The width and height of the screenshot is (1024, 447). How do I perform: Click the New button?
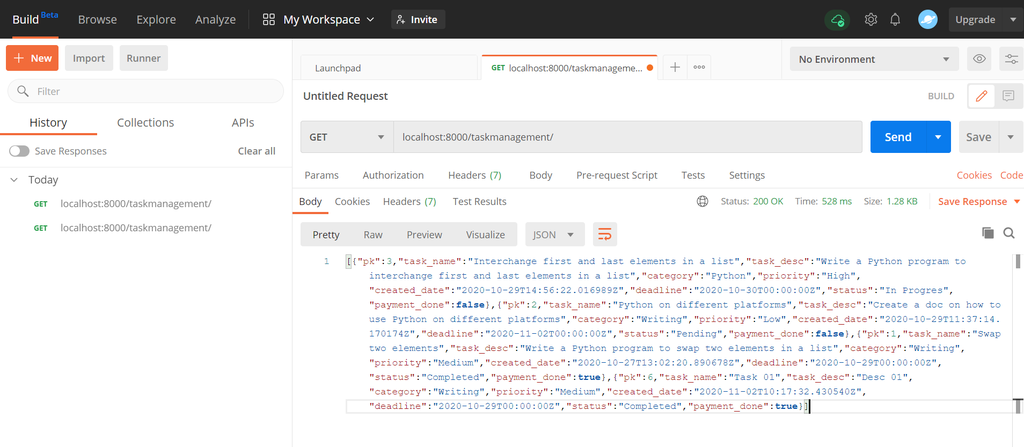click(x=32, y=58)
